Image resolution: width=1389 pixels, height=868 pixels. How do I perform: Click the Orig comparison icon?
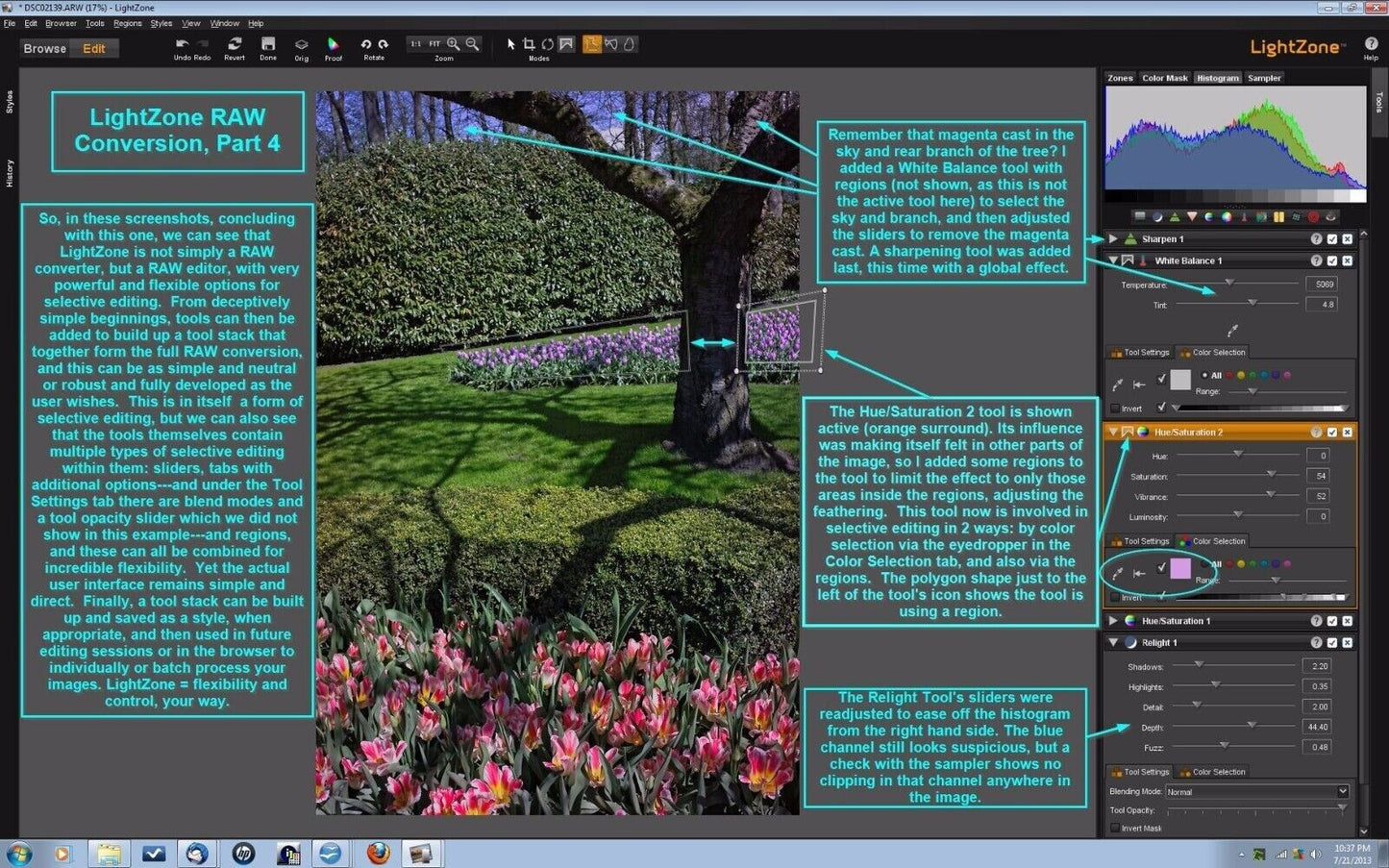(301, 44)
